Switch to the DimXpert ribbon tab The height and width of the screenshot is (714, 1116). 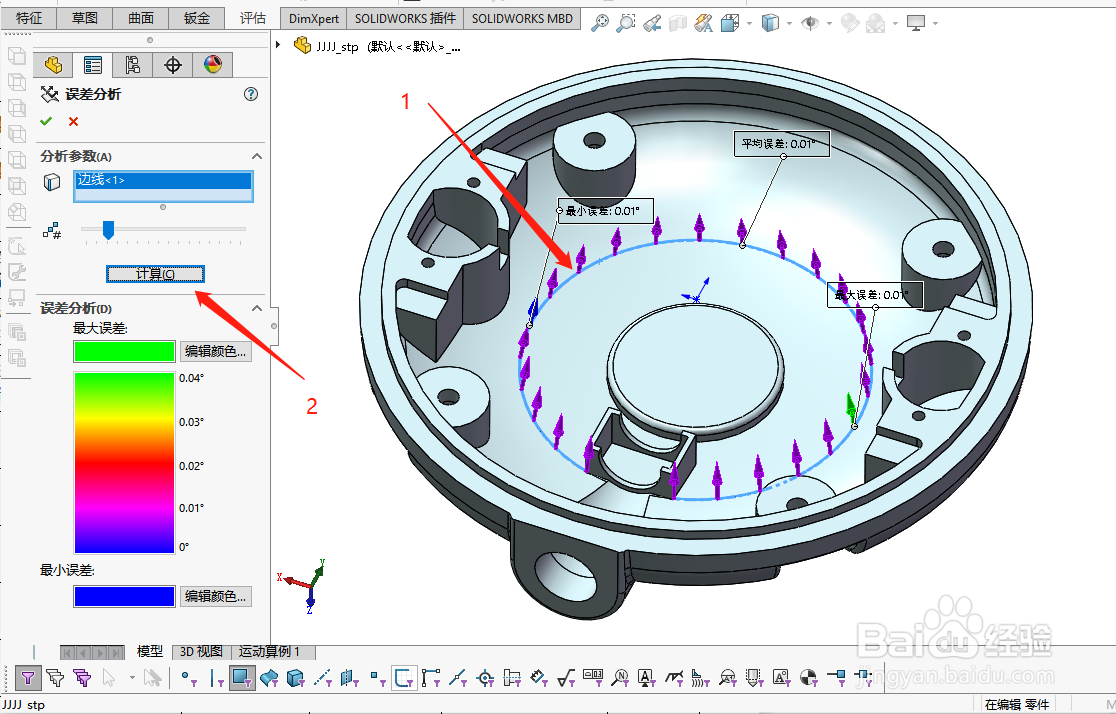[314, 19]
